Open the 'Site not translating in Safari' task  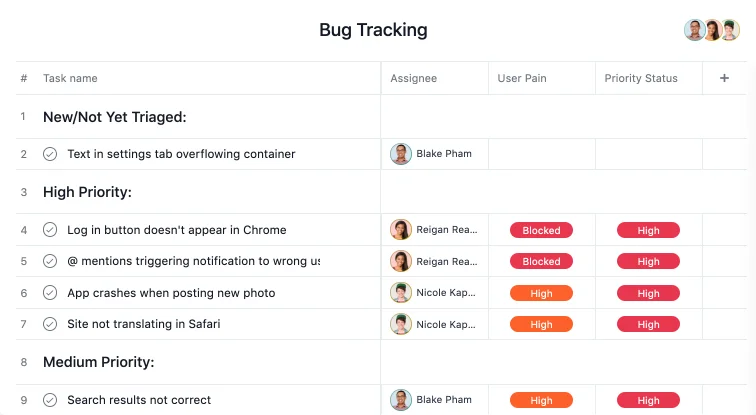(144, 324)
